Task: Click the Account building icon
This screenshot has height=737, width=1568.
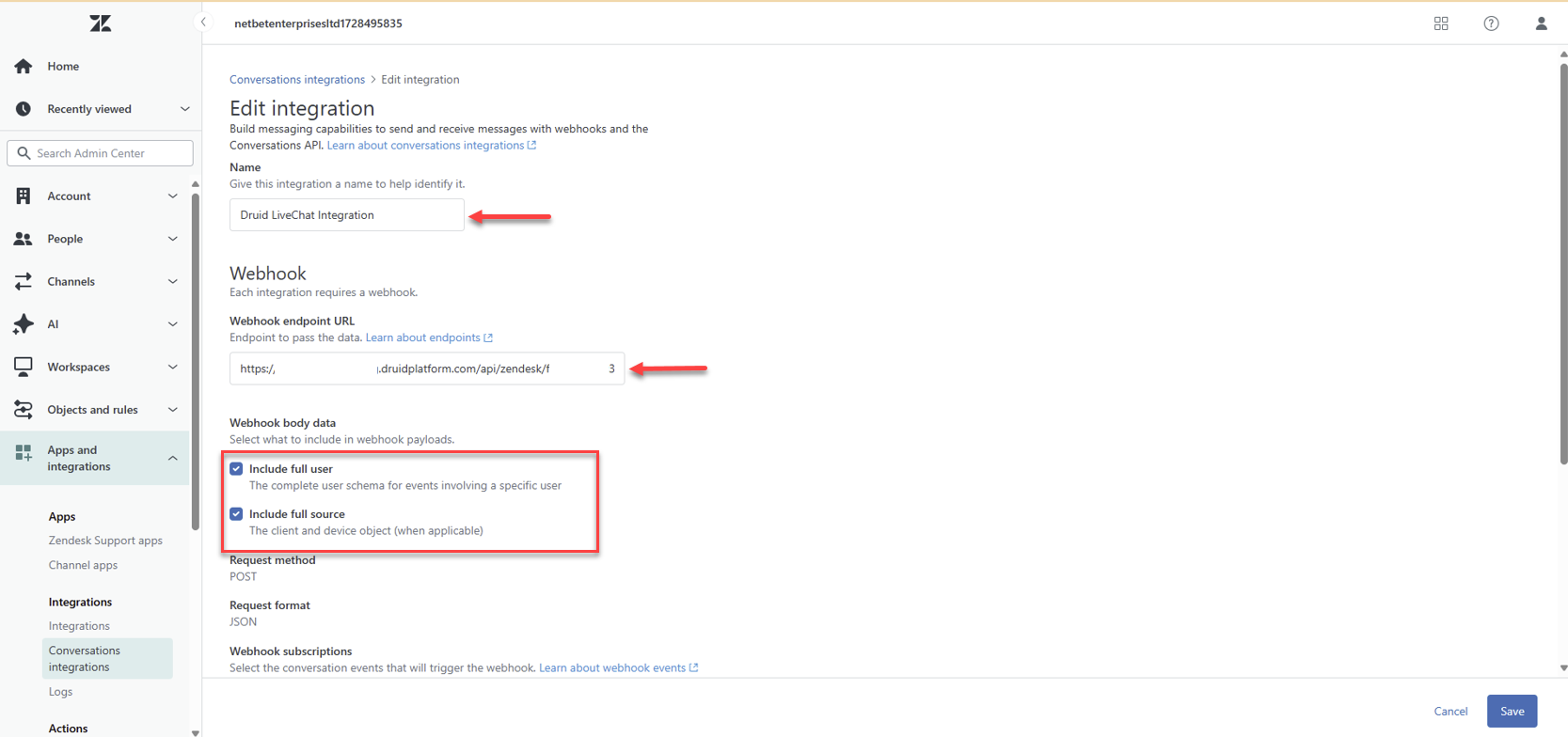Action: (24, 196)
